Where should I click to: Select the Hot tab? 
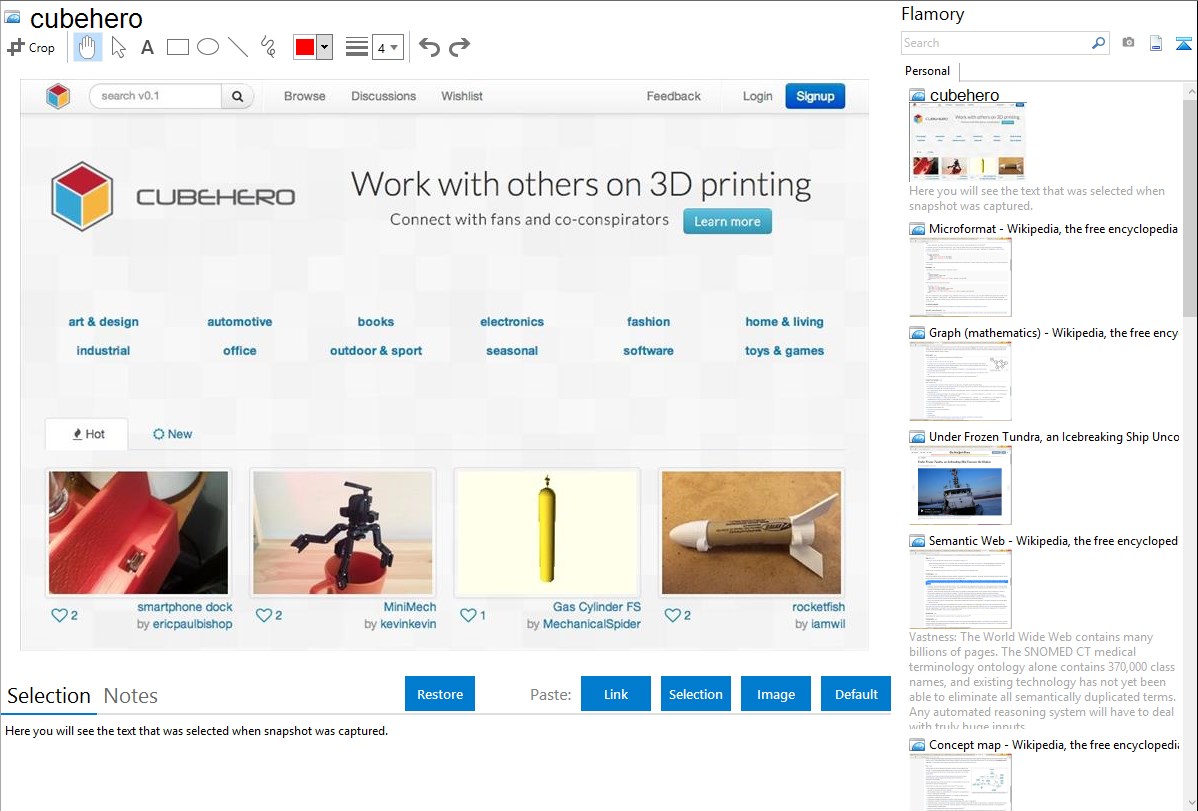[87, 434]
